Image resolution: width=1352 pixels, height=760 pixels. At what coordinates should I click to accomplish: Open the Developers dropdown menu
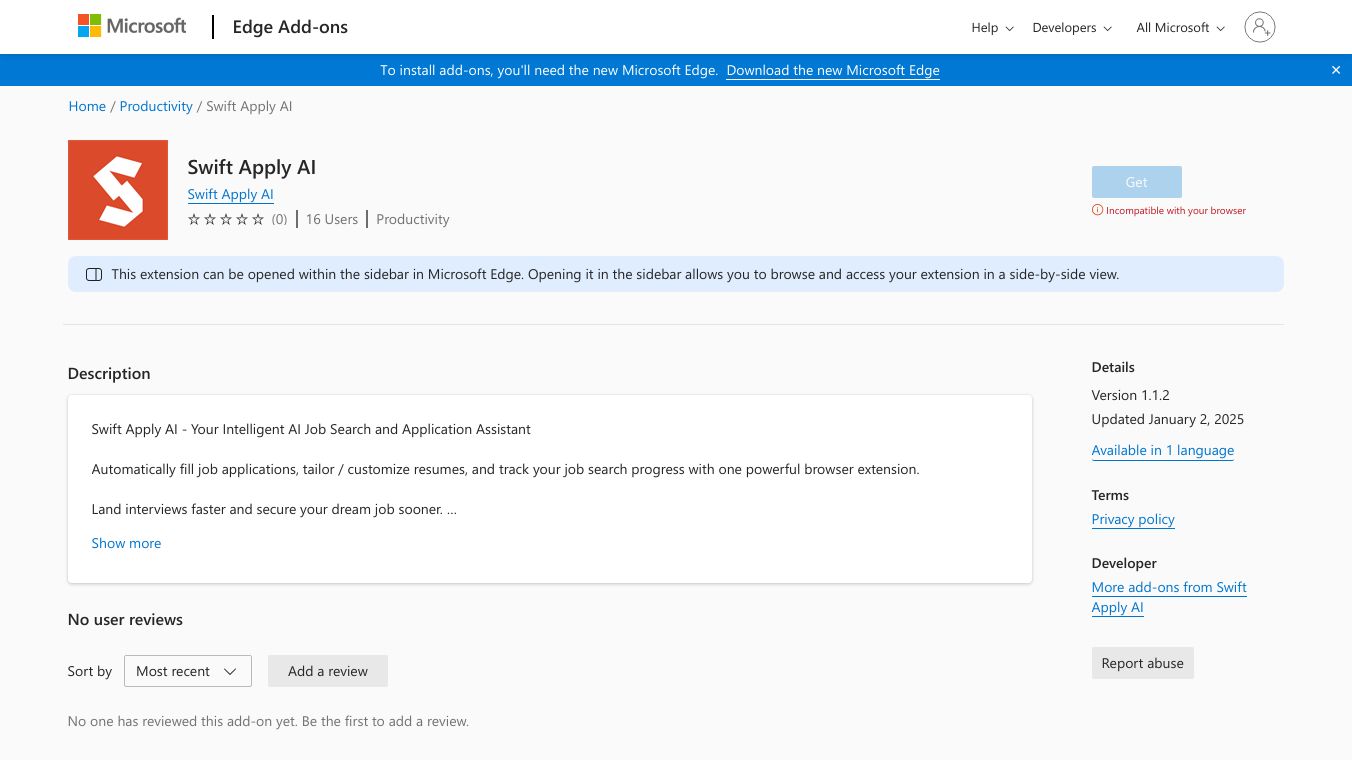[1072, 28]
